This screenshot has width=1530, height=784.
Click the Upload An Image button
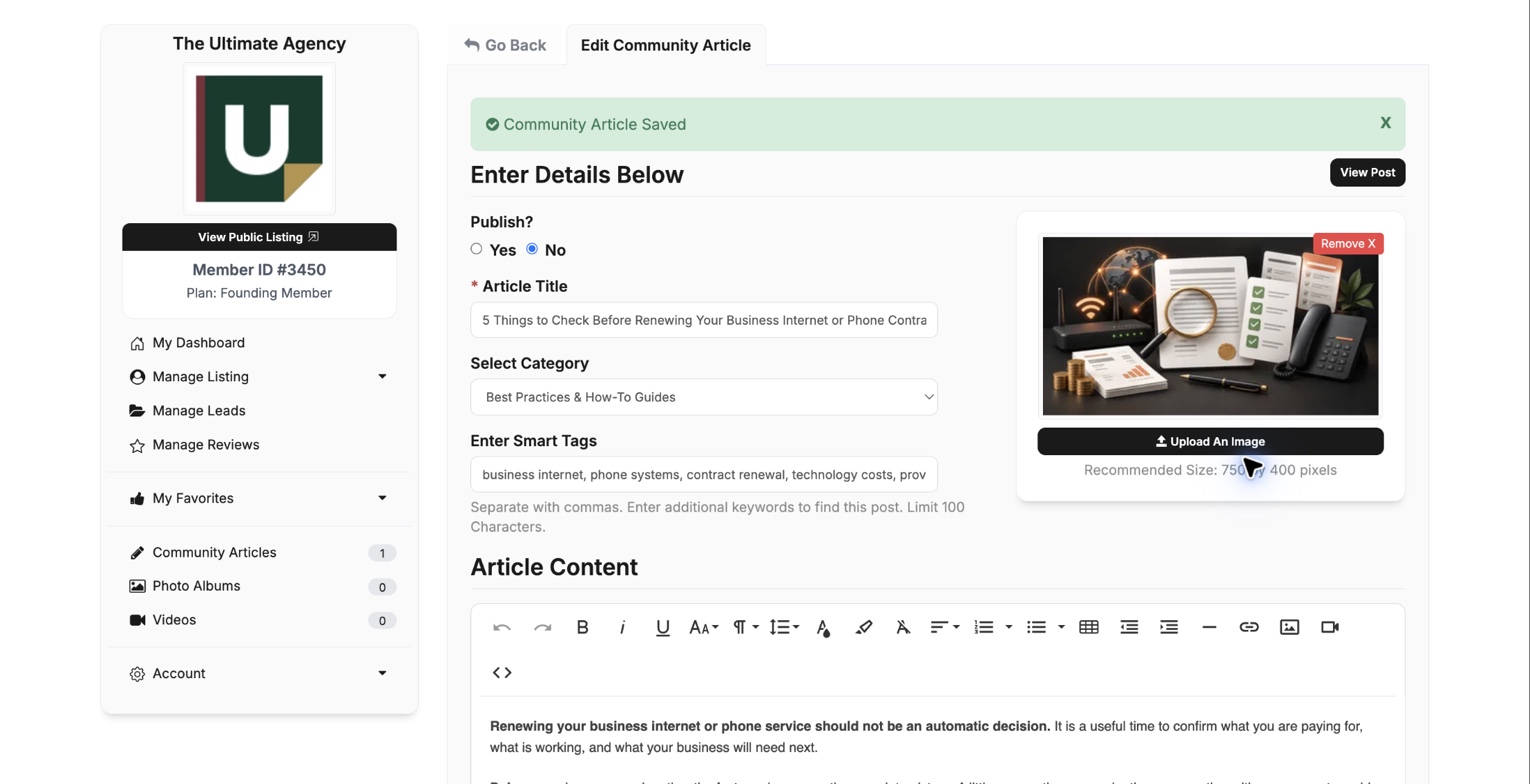[1211, 441]
